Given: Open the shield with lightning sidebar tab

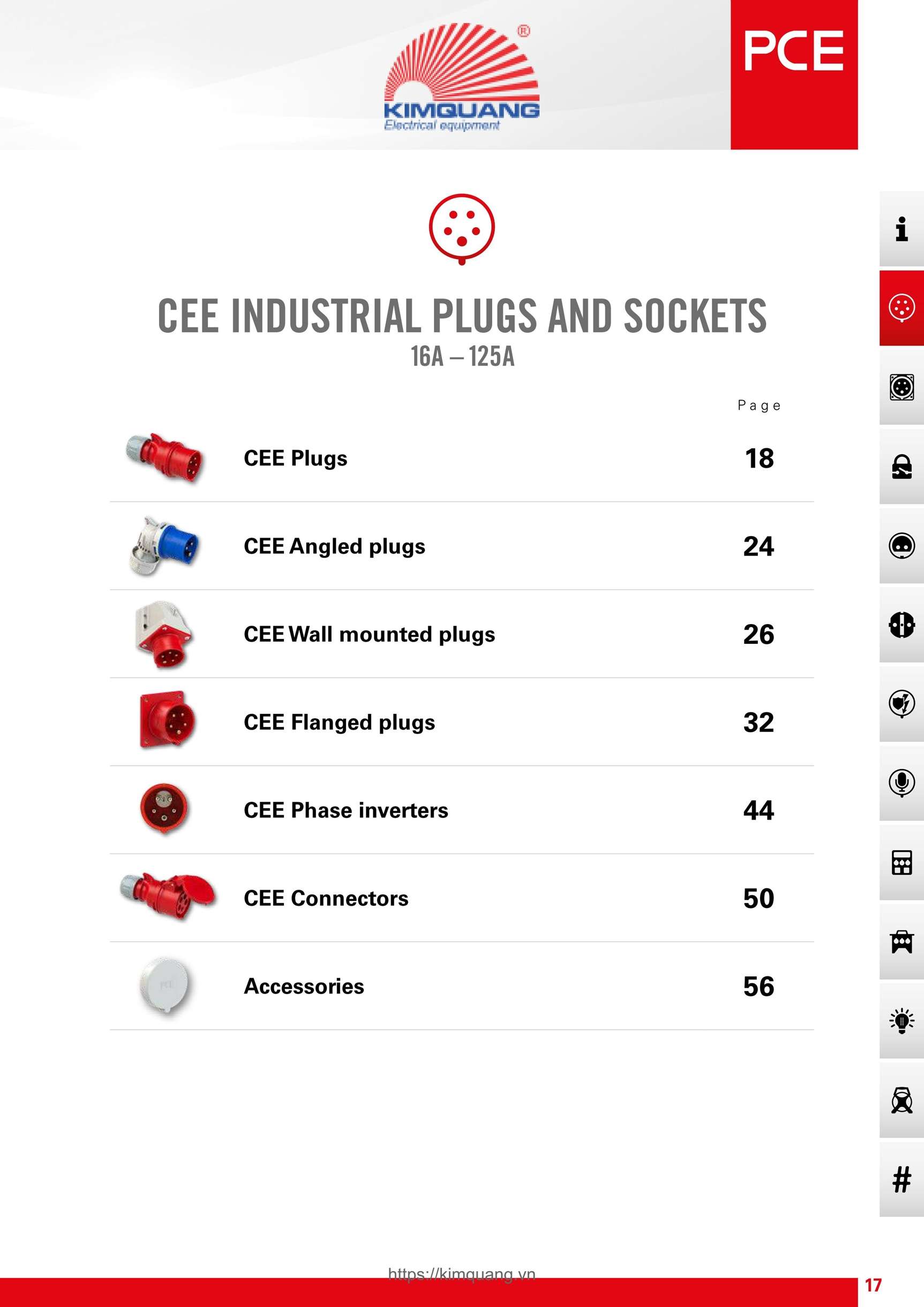Looking at the screenshot, I should click(901, 704).
